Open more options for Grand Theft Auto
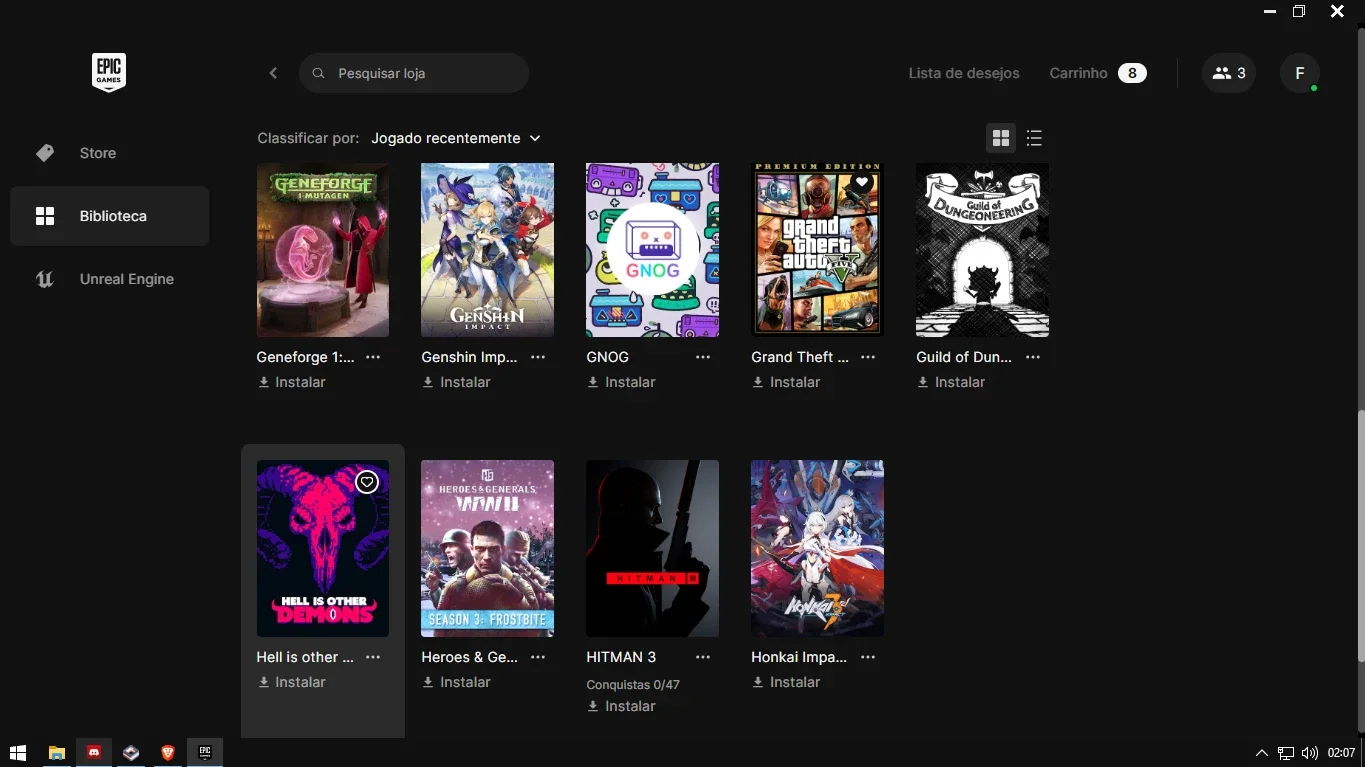 coord(868,357)
